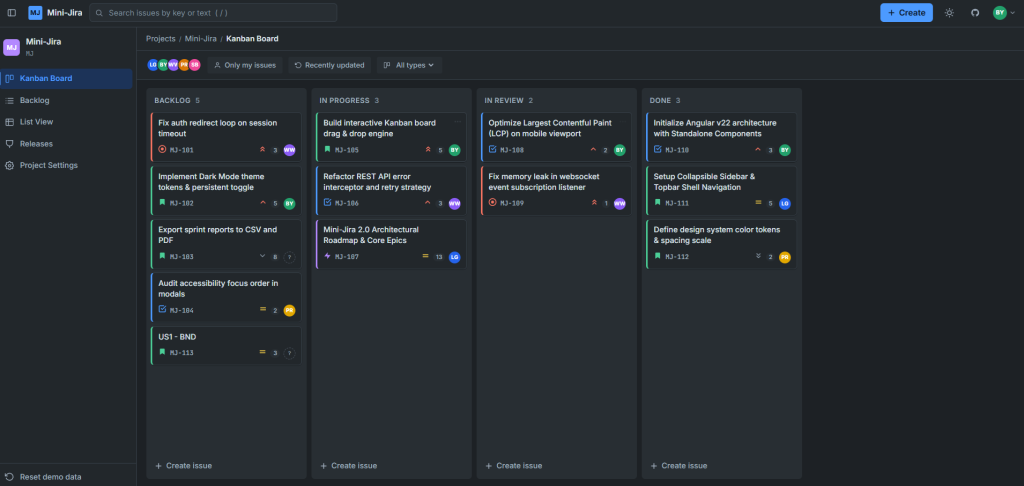Click BY assignee avatar on MJ-105
1024x486 pixels.
point(455,150)
